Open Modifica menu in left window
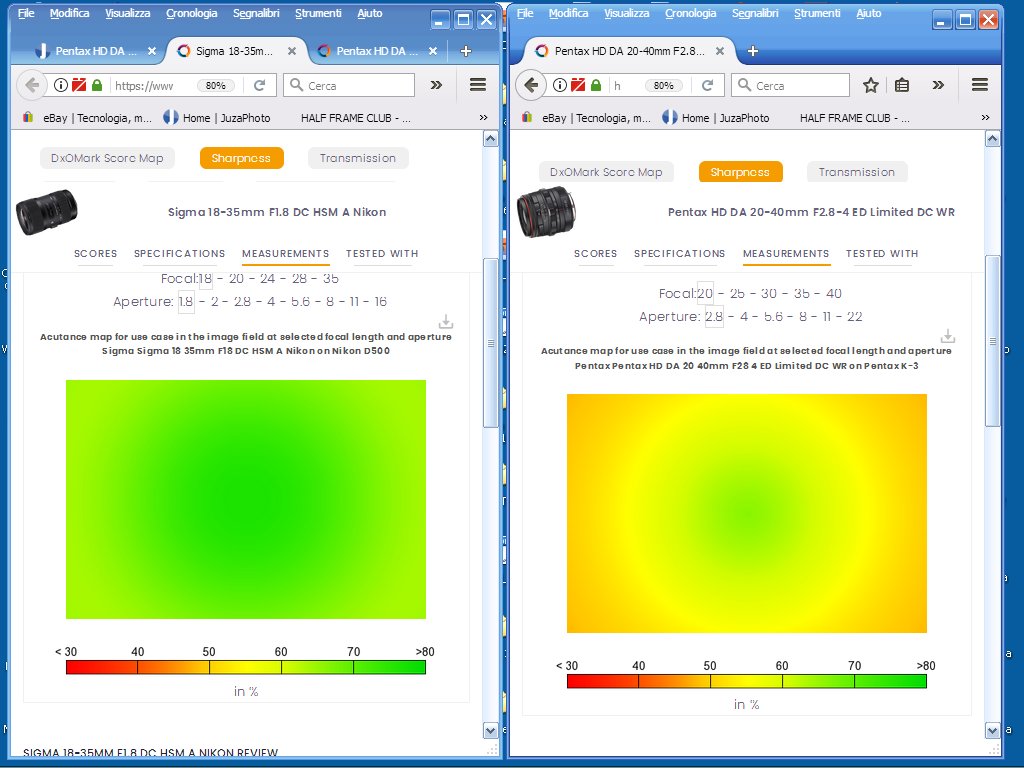This screenshot has width=1024, height=768. (69, 13)
